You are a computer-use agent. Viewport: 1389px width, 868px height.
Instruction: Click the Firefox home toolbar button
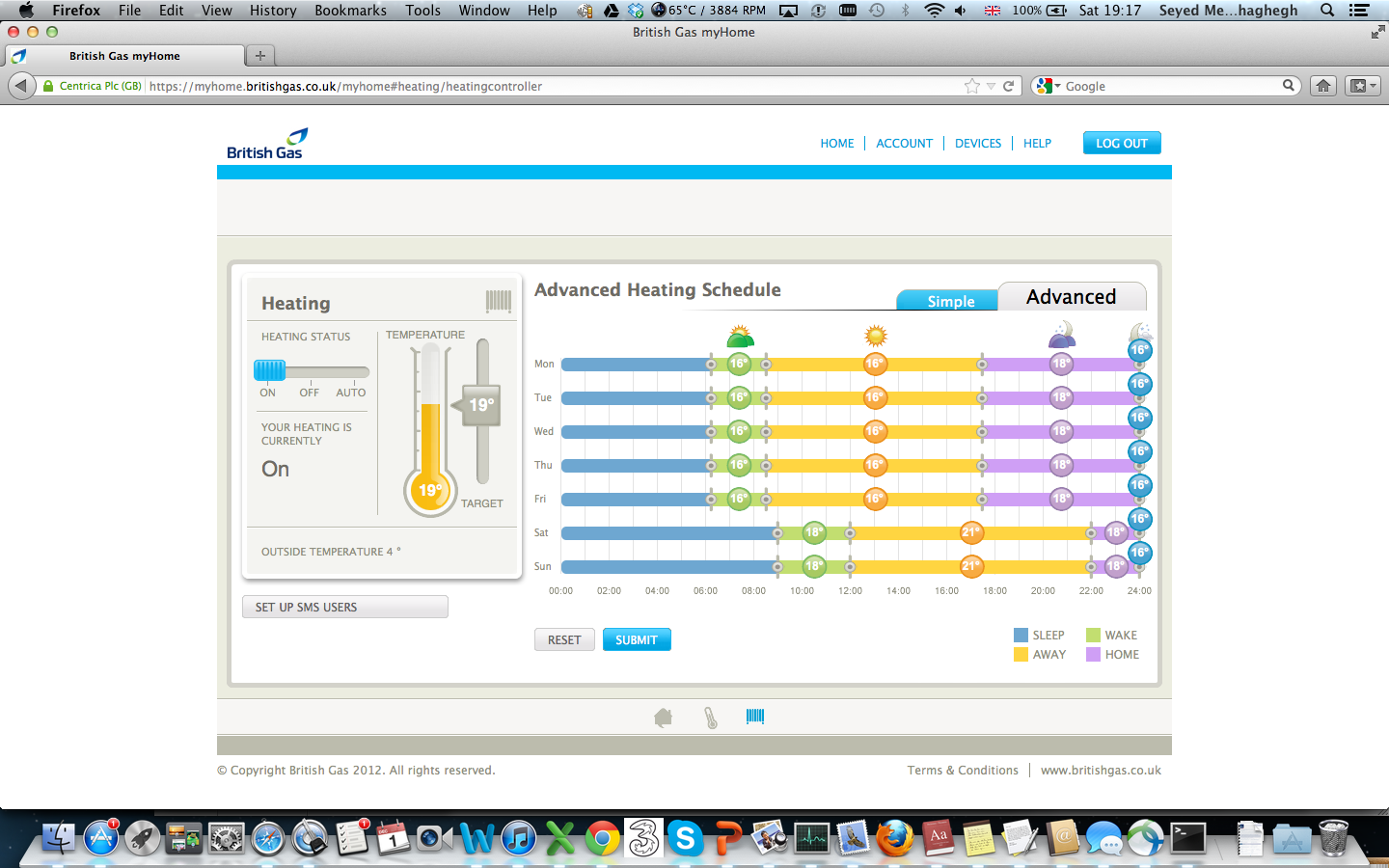1323,86
